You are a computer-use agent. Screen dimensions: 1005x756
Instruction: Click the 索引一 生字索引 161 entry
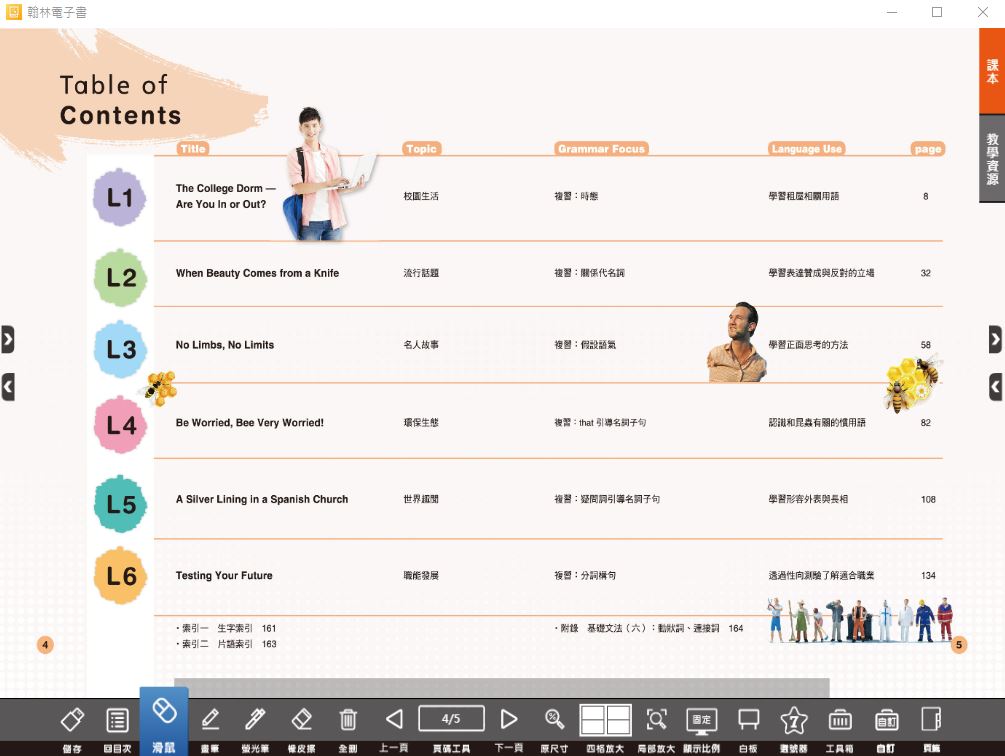point(226,629)
